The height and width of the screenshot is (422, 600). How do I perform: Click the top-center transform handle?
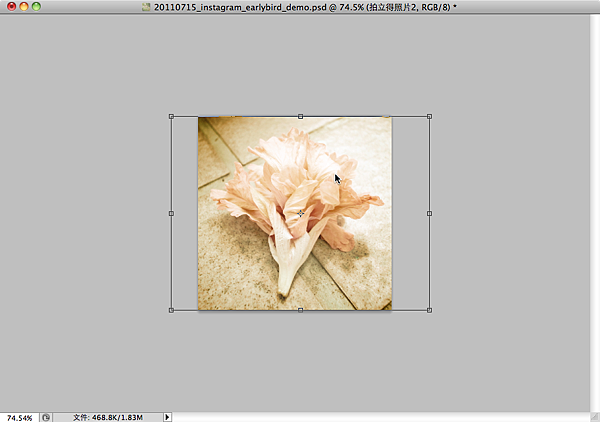(300, 117)
